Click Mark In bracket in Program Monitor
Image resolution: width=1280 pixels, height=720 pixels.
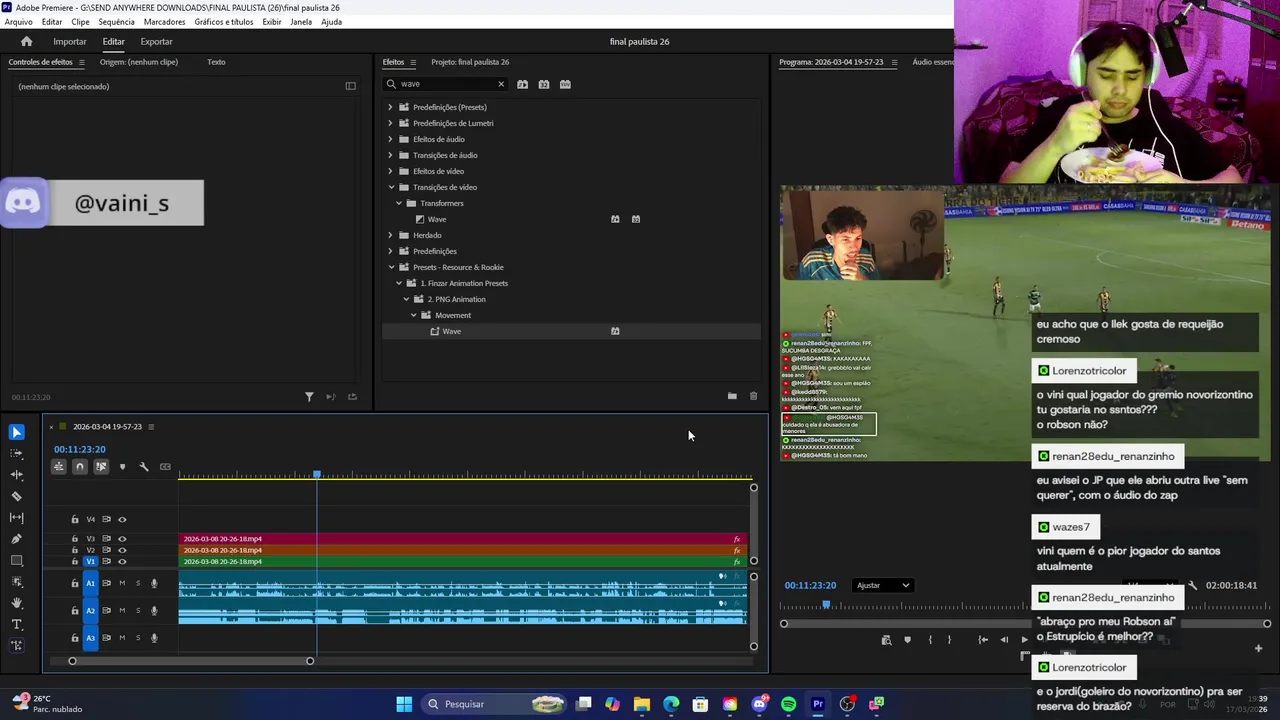pos(930,640)
